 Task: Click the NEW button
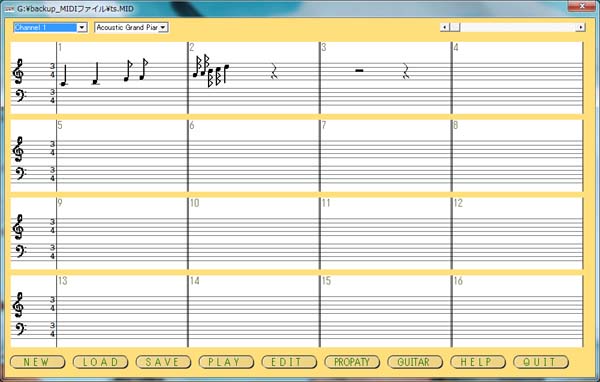37,362
